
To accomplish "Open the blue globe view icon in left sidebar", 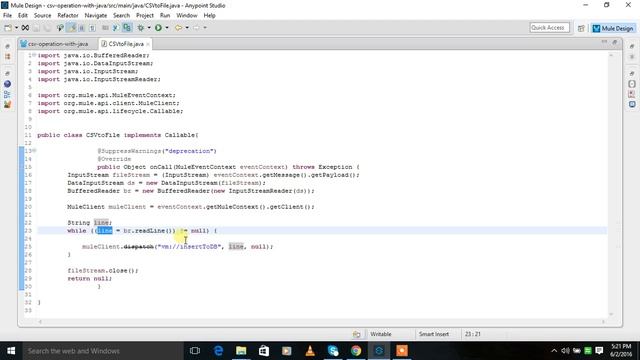I will coord(7,84).
